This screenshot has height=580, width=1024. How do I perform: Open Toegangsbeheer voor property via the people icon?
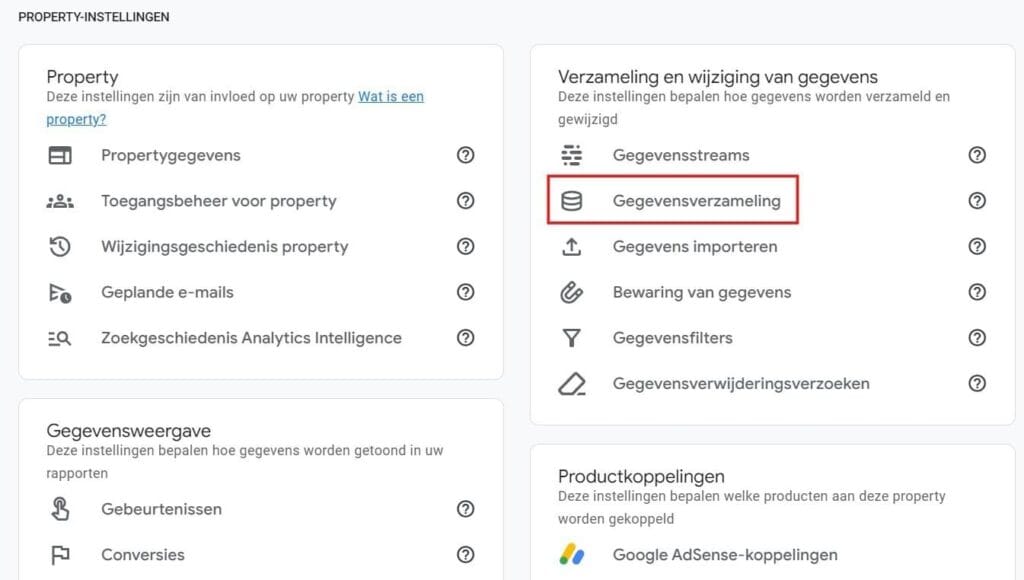tap(58, 200)
